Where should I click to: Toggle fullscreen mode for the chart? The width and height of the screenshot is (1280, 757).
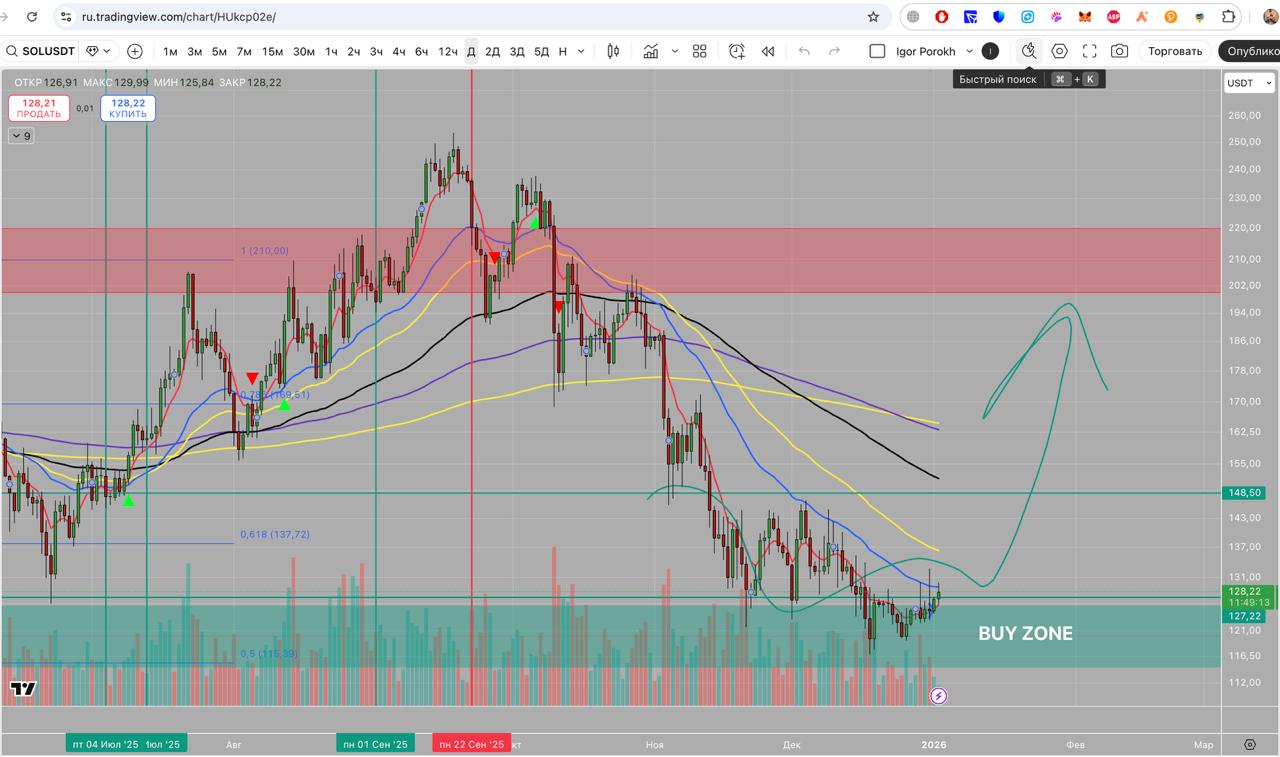click(x=1090, y=51)
